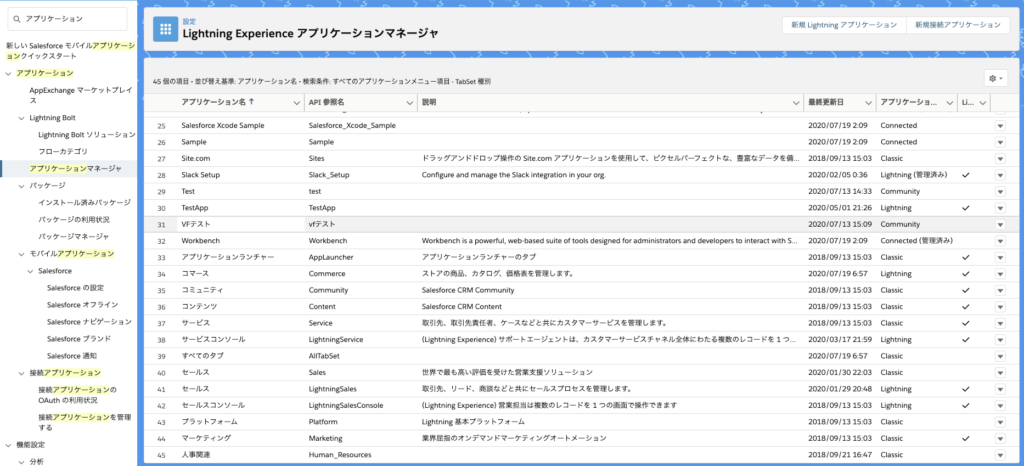Click the 設定 breadcrumb label
Image resolution: width=1024 pixels, height=466 pixels.
point(189,21)
